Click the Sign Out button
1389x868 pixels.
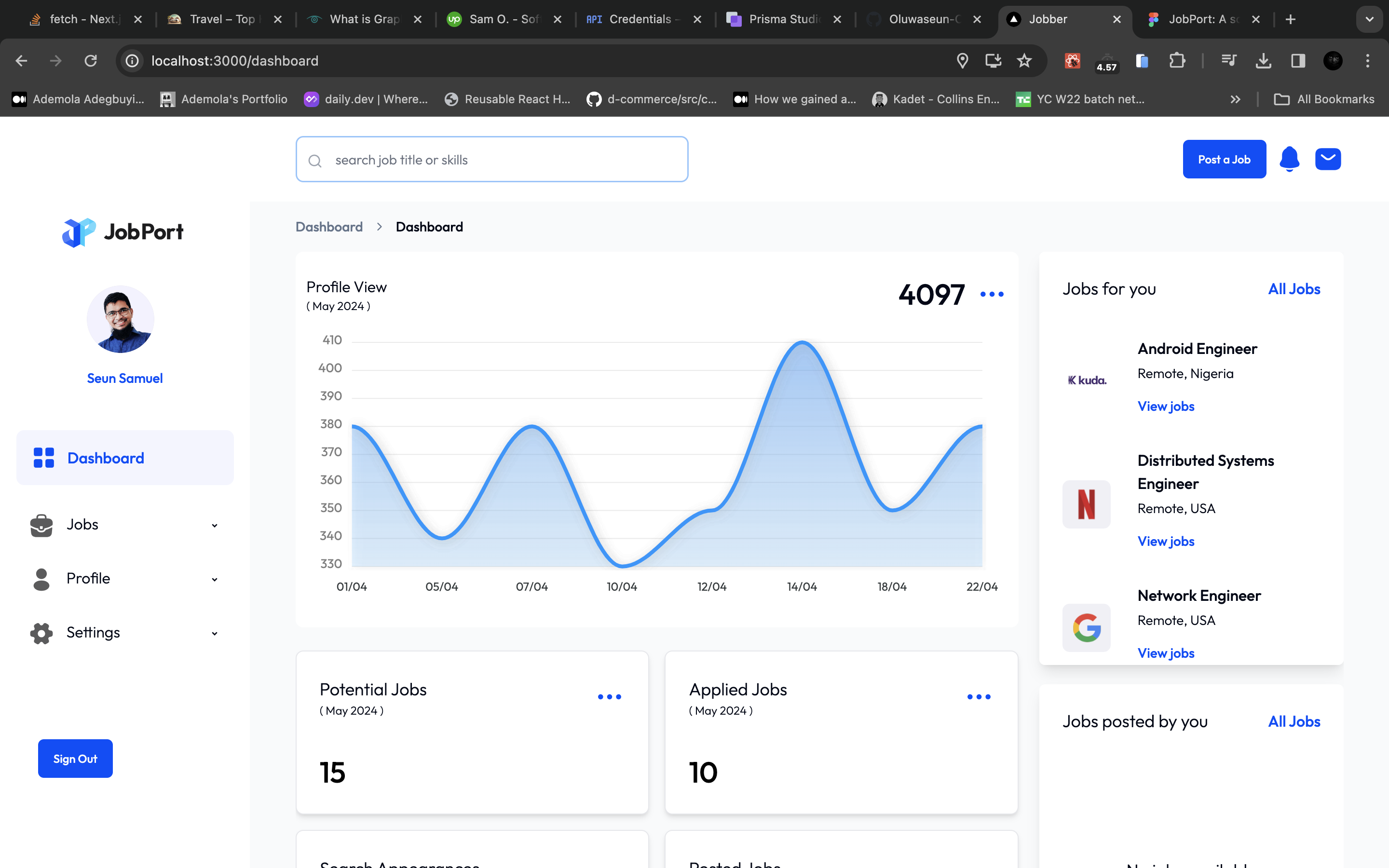tap(75, 759)
